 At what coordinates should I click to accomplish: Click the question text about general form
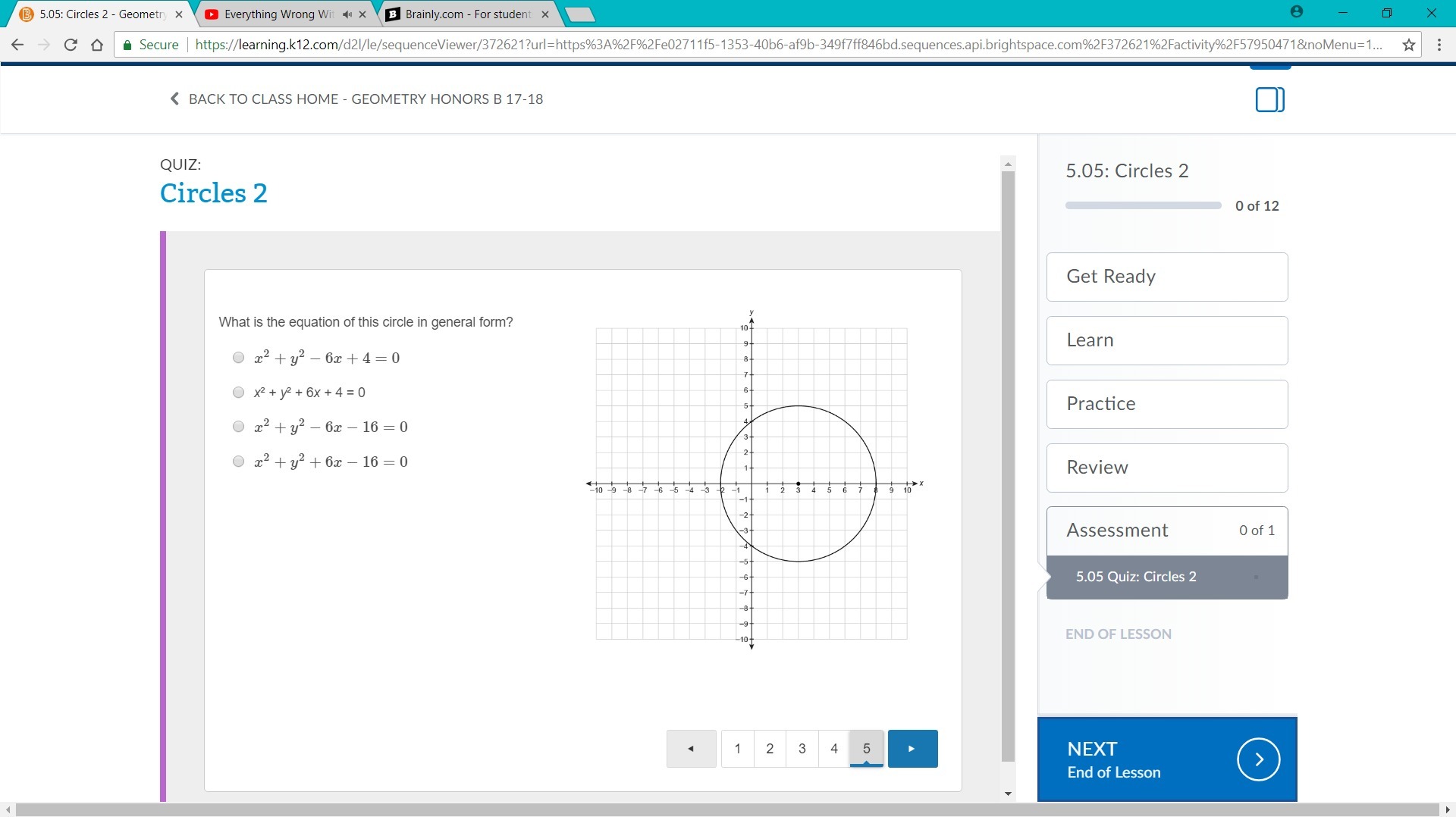366,322
